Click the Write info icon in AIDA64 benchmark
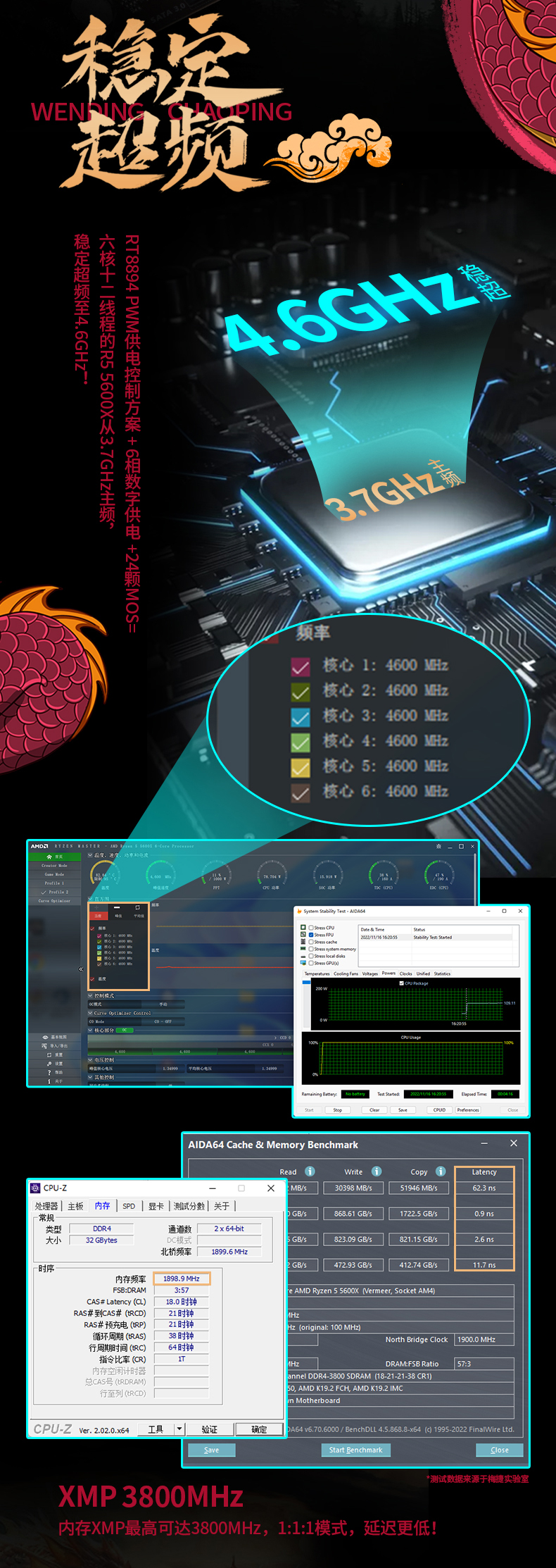 tap(377, 1171)
